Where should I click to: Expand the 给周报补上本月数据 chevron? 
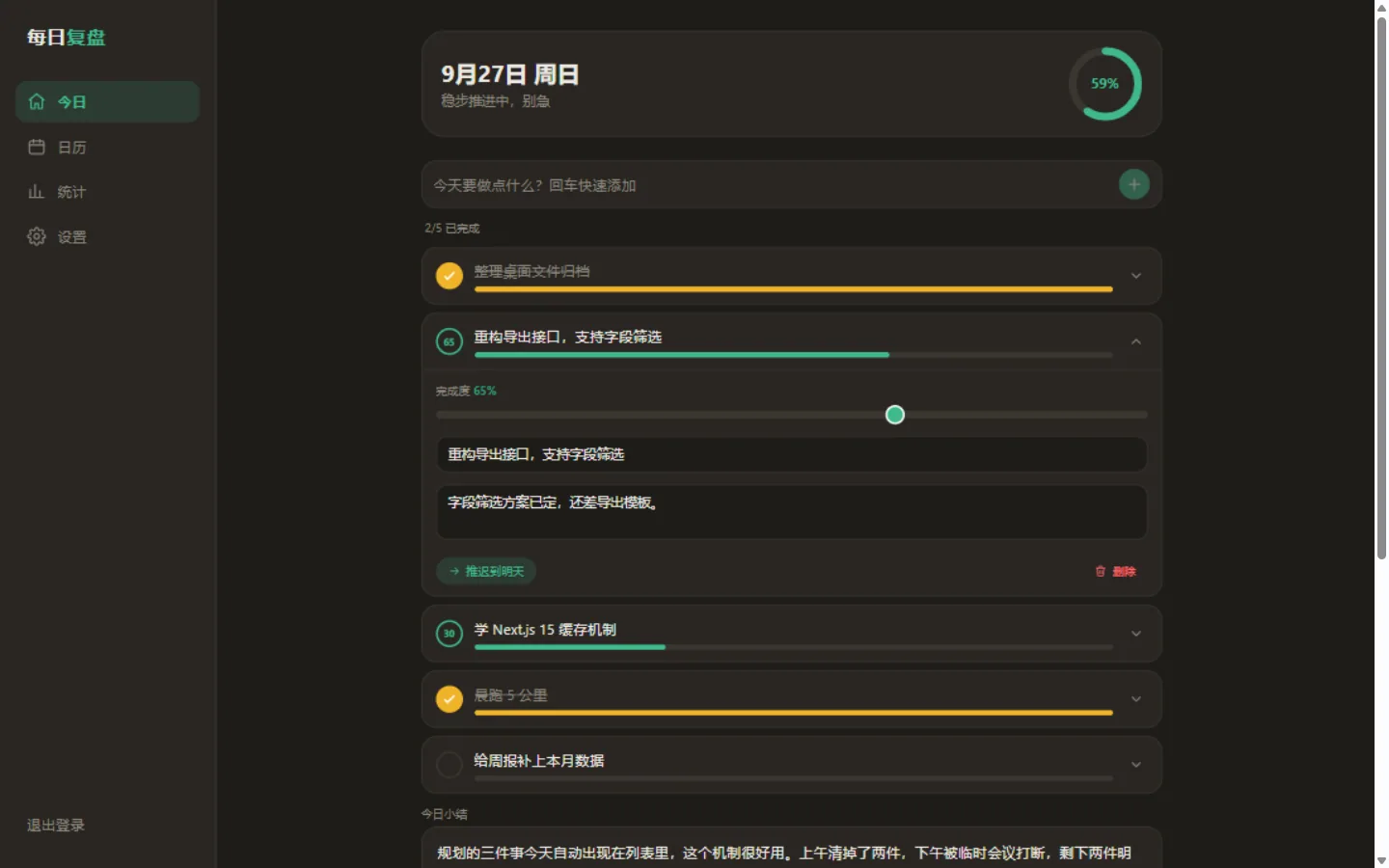pyautogui.click(x=1136, y=765)
